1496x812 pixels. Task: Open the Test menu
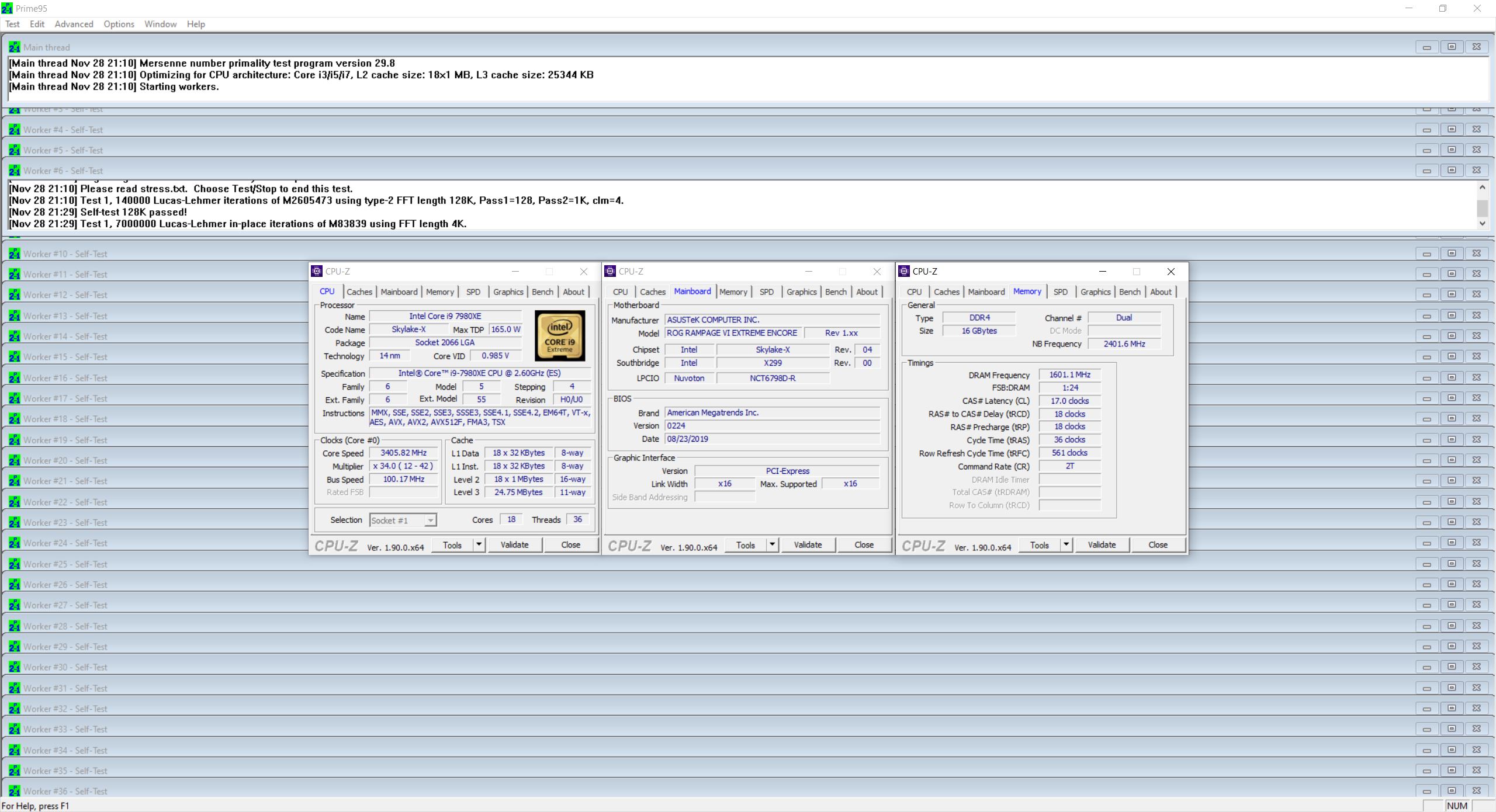(x=12, y=24)
